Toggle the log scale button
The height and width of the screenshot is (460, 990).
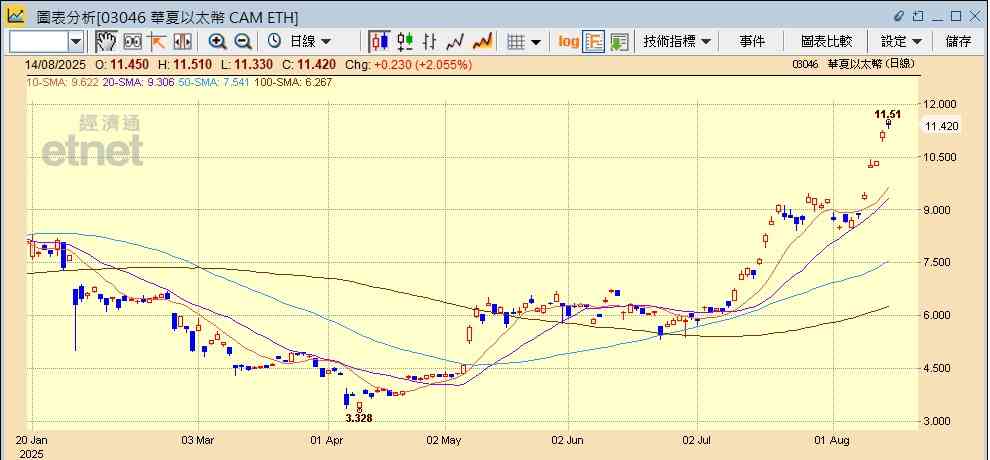click(568, 42)
